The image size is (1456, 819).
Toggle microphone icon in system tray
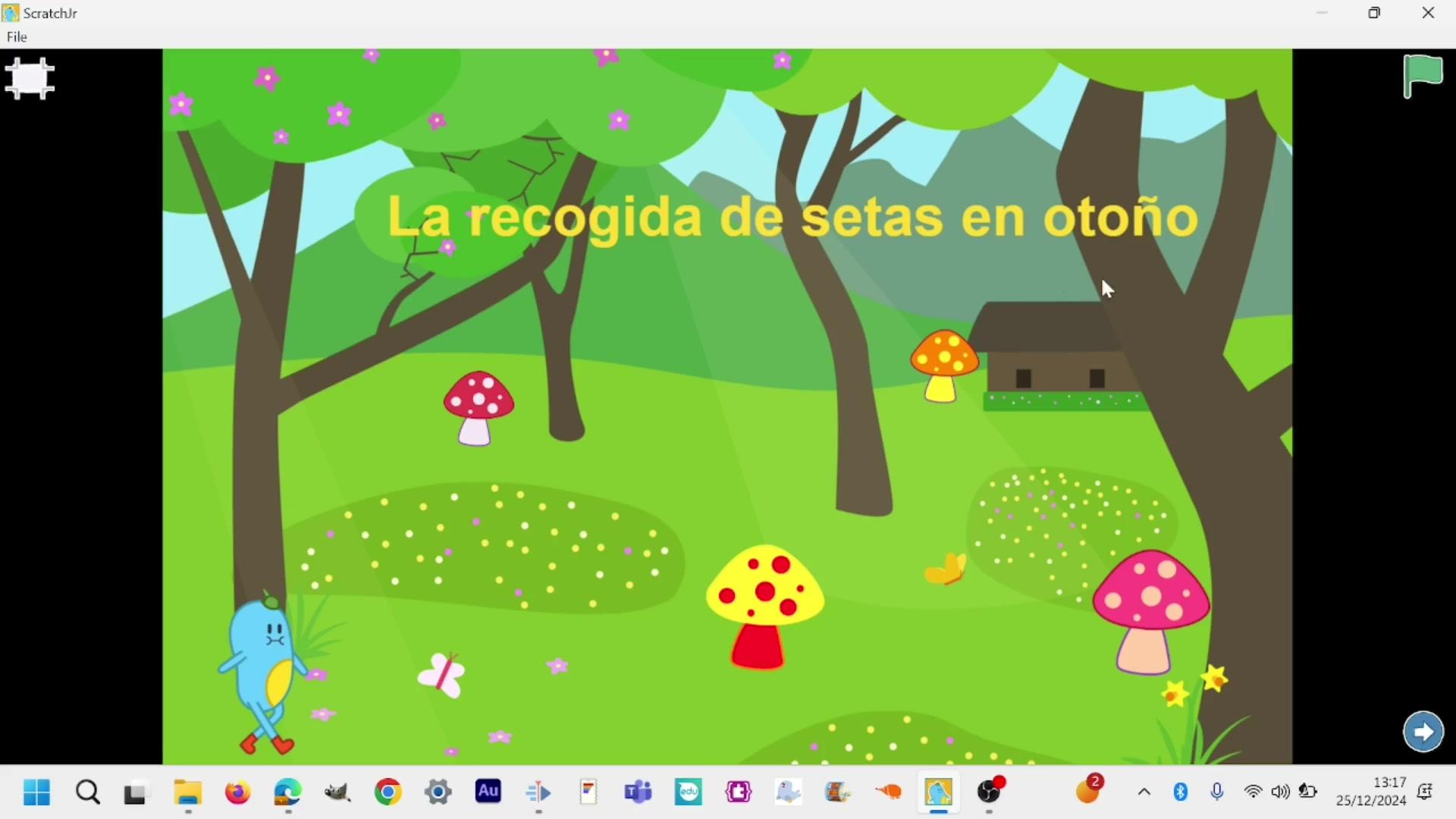1218,792
